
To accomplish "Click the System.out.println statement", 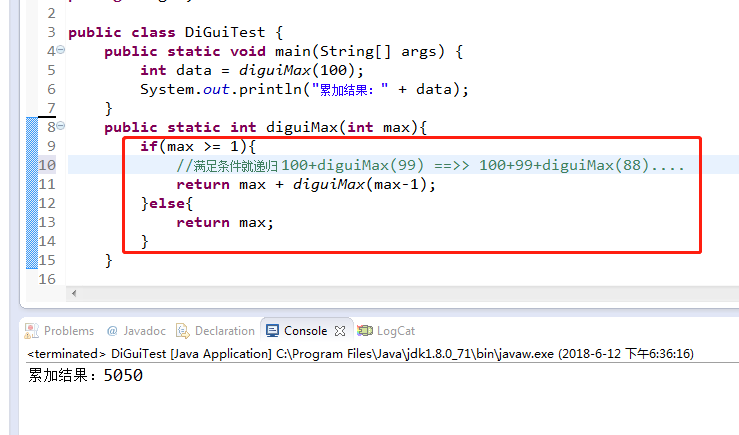I will pos(304,89).
